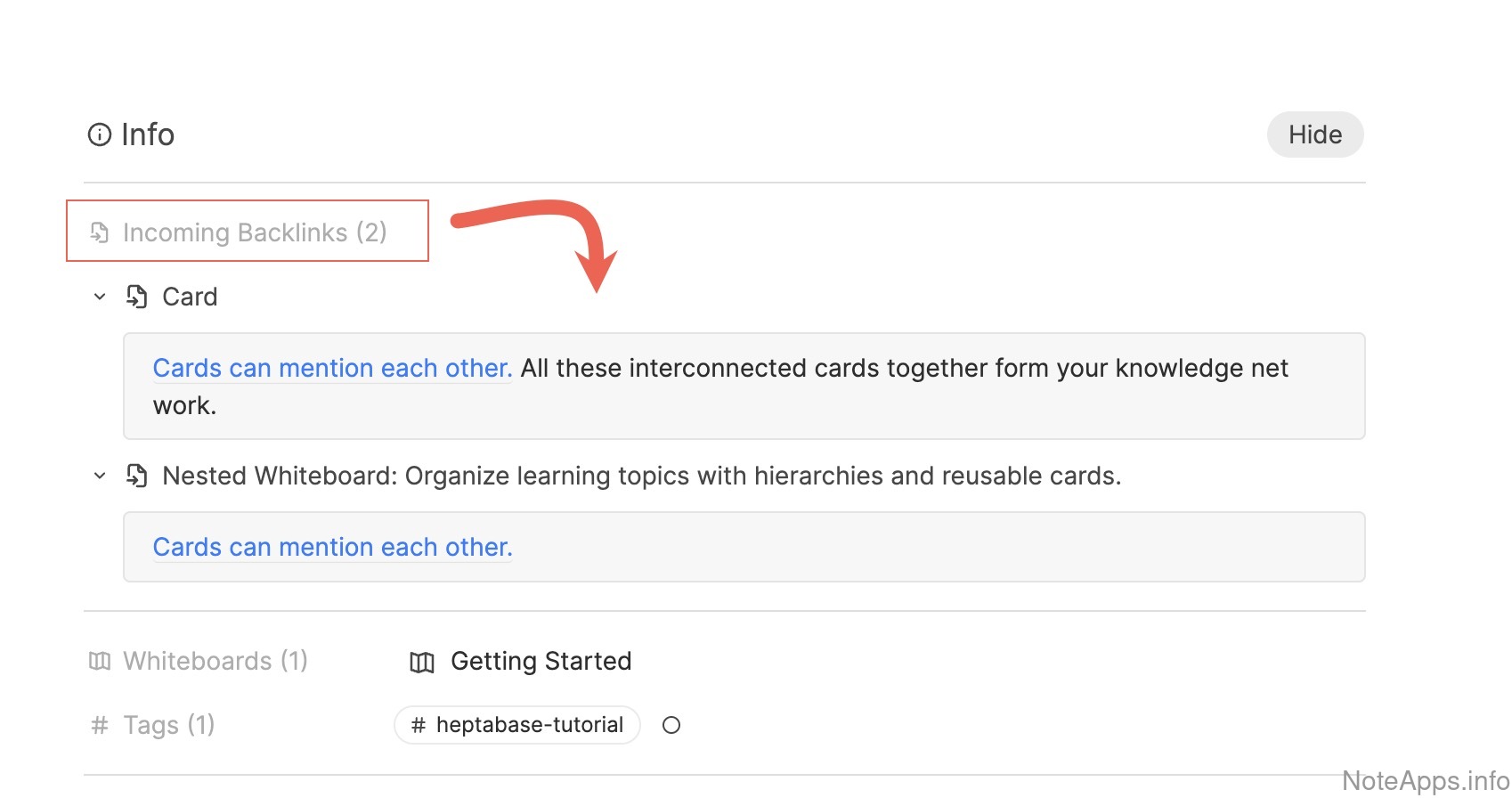Click the Tags hash icon
The height and width of the screenshot is (798, 1512).
100,725
